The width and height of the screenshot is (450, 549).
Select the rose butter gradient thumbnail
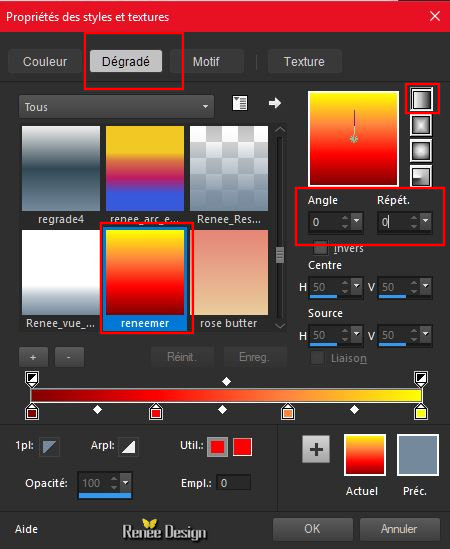pyautogui.click(x=229, y=279)
